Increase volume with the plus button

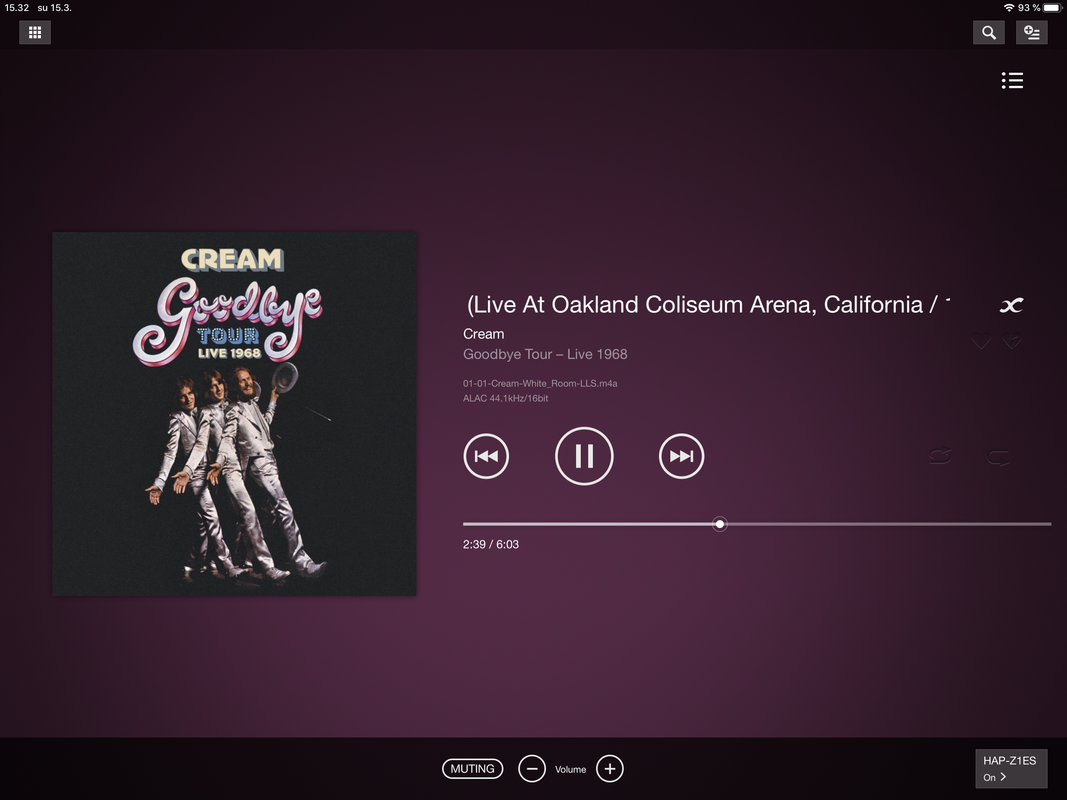pos(610,769)
